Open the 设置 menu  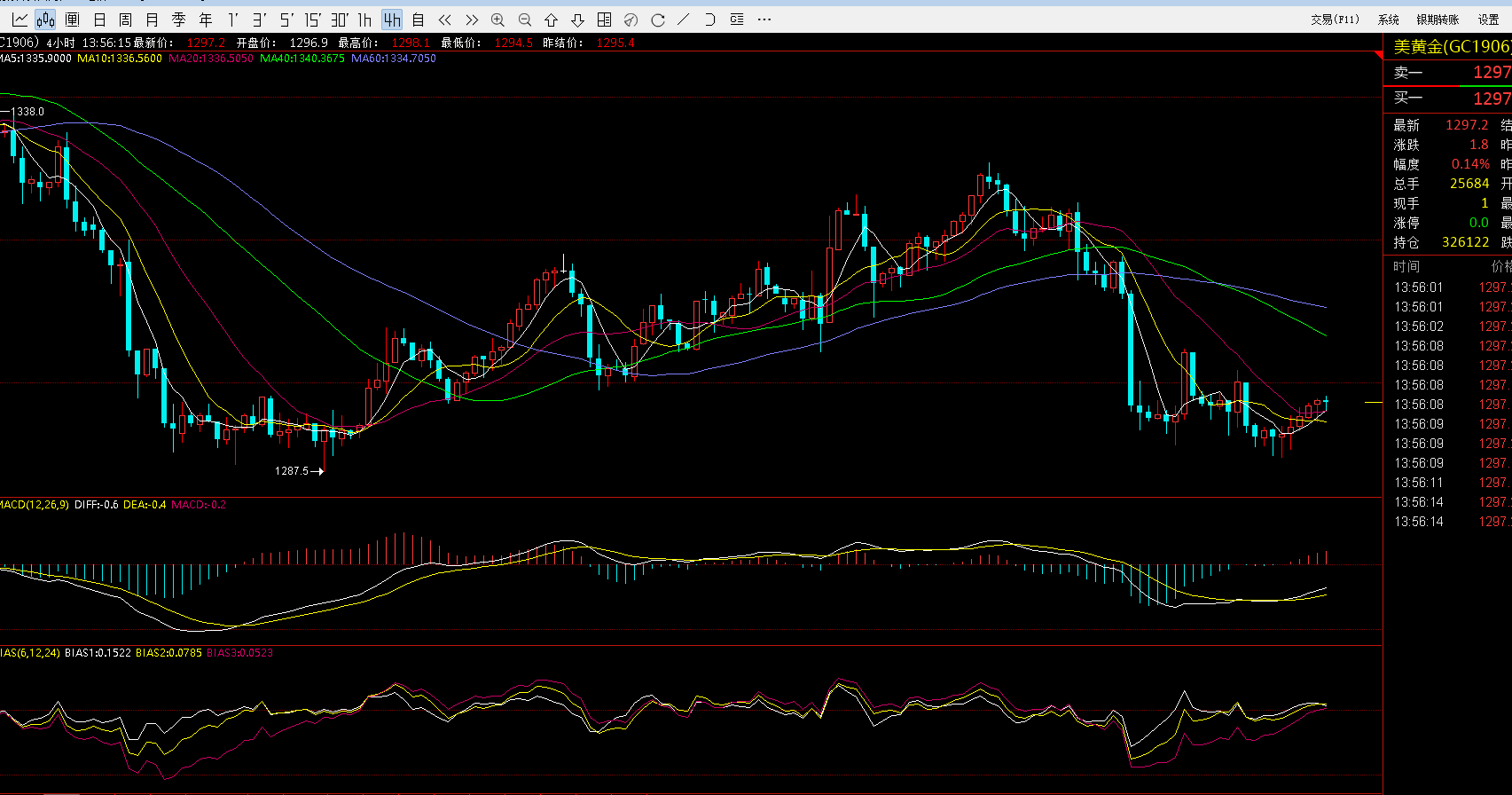pos(1488,20)
